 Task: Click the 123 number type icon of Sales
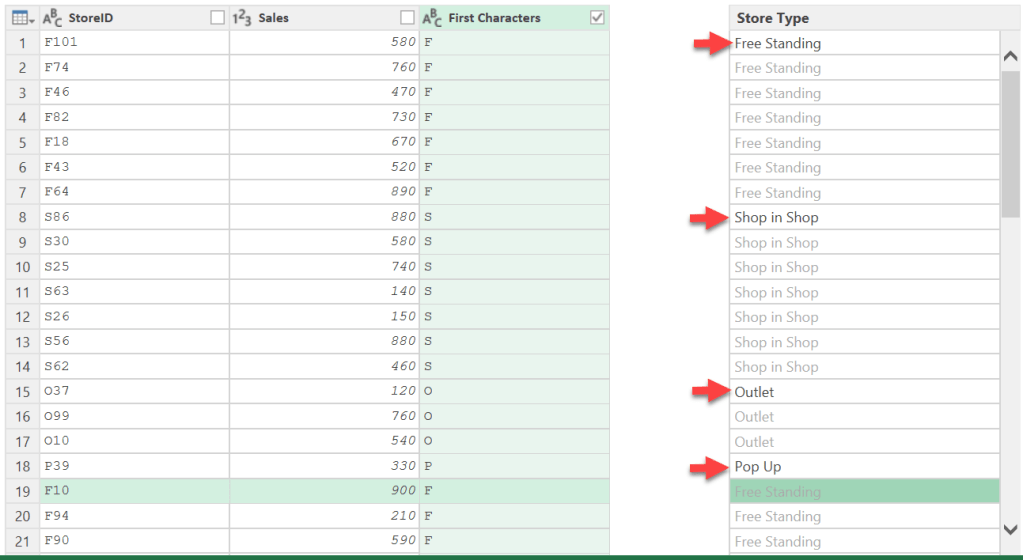coord(242,18)
